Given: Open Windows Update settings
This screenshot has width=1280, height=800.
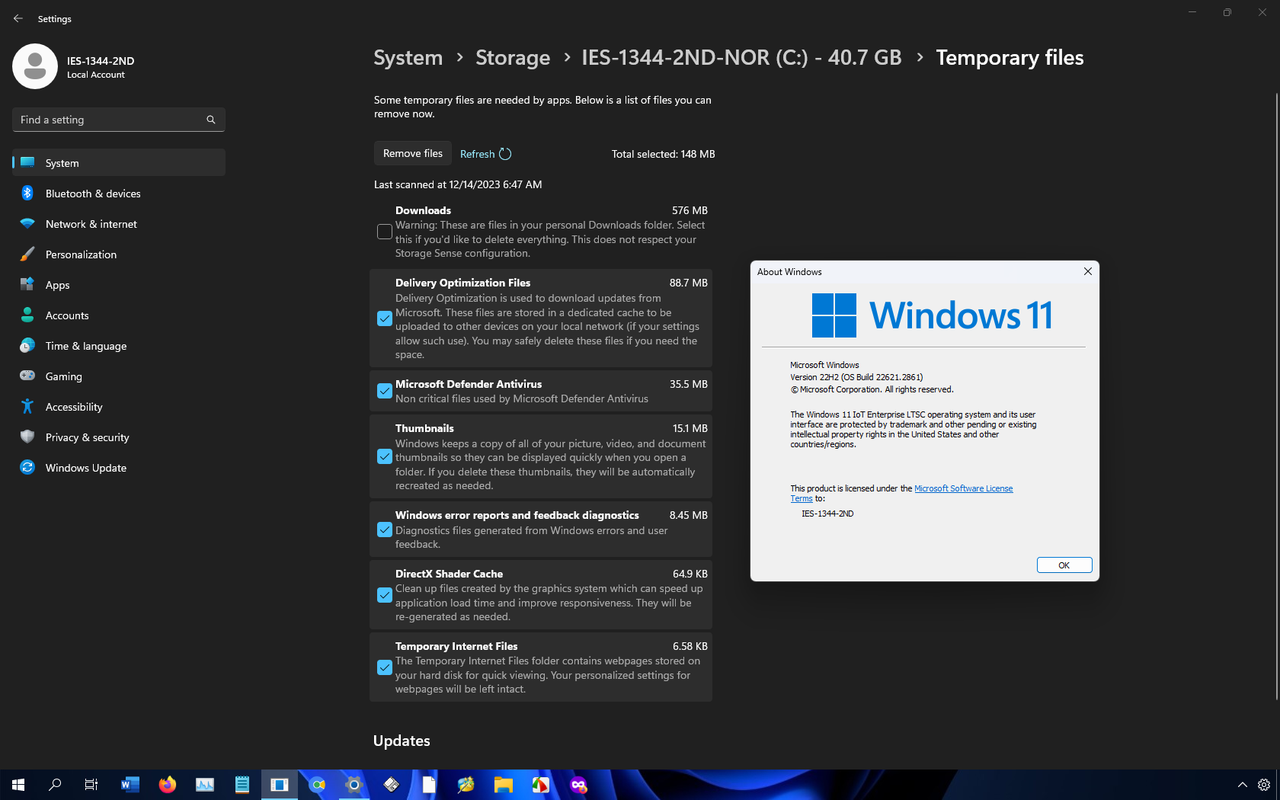Looking at the screenshot, I should [119, 468].
